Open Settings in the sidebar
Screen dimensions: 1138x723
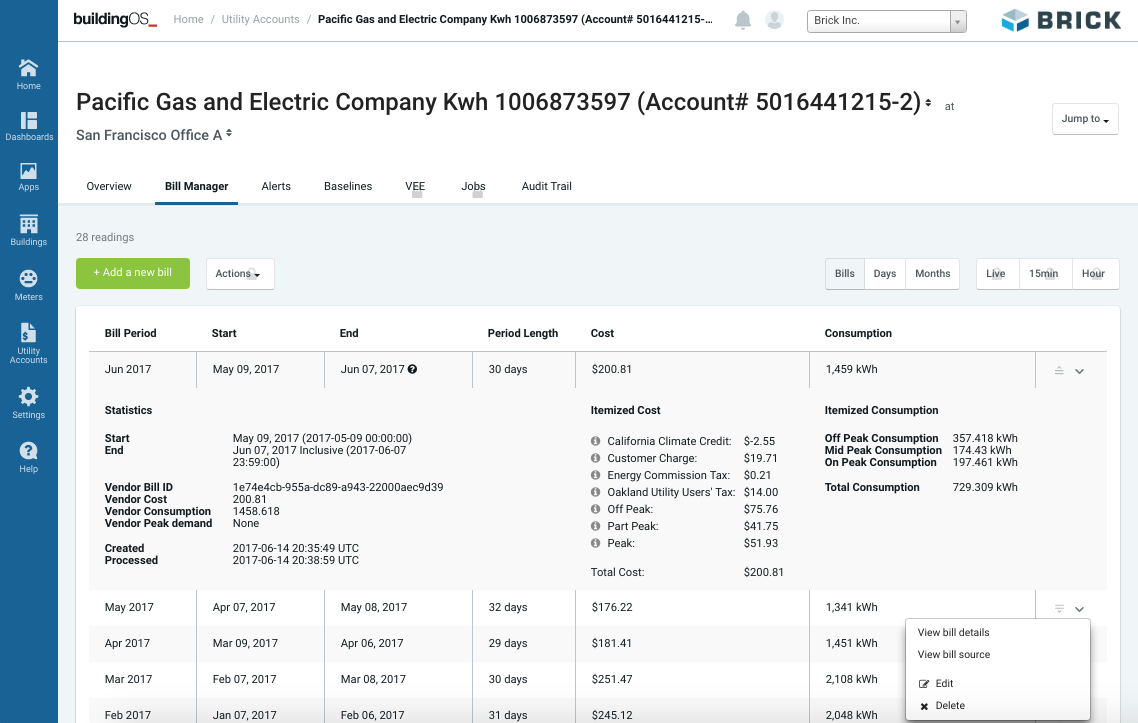click(28, 403)
